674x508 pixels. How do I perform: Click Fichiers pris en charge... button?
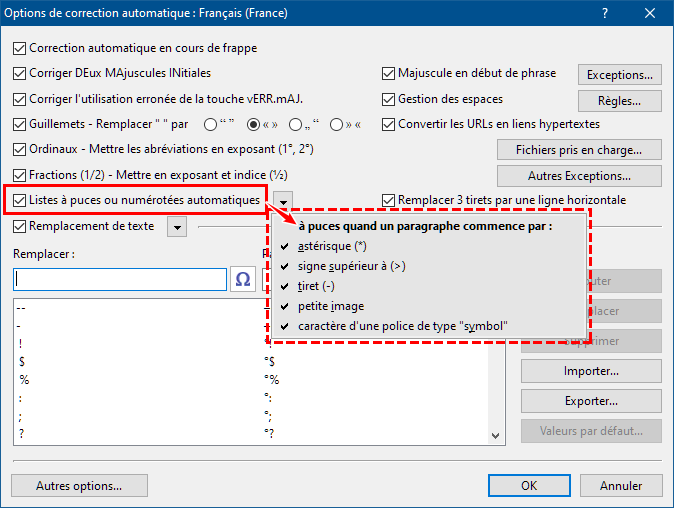[x=580, y=150]
